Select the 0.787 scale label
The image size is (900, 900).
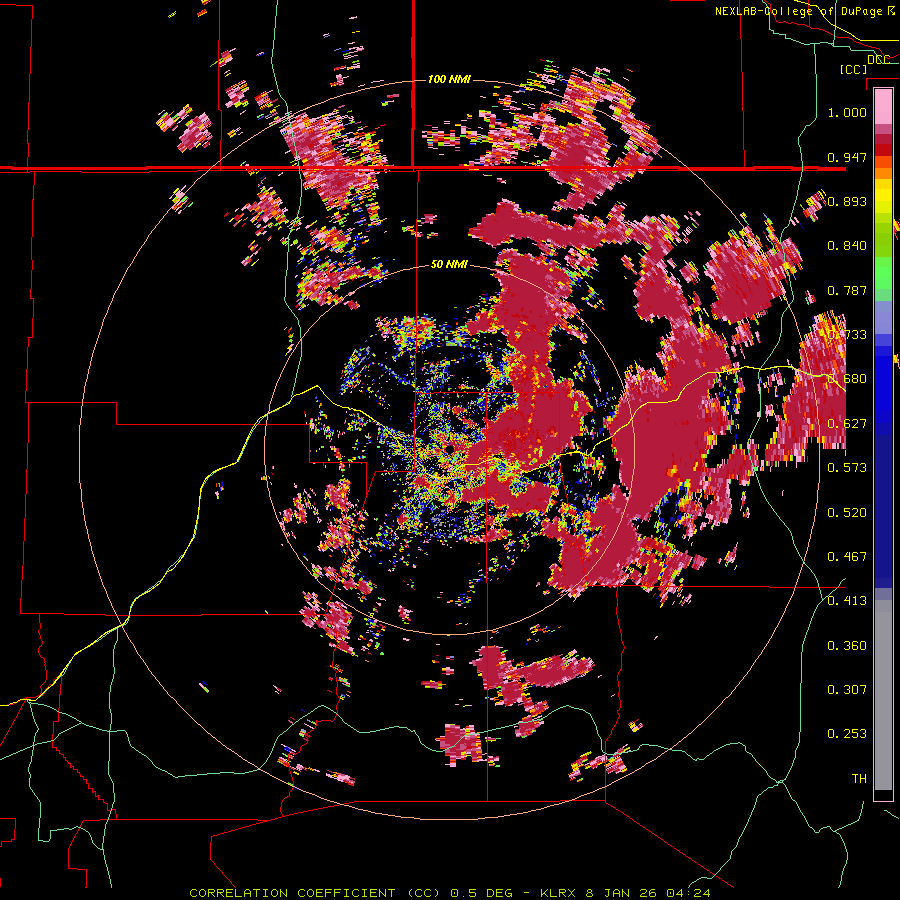tap(847, 290)
